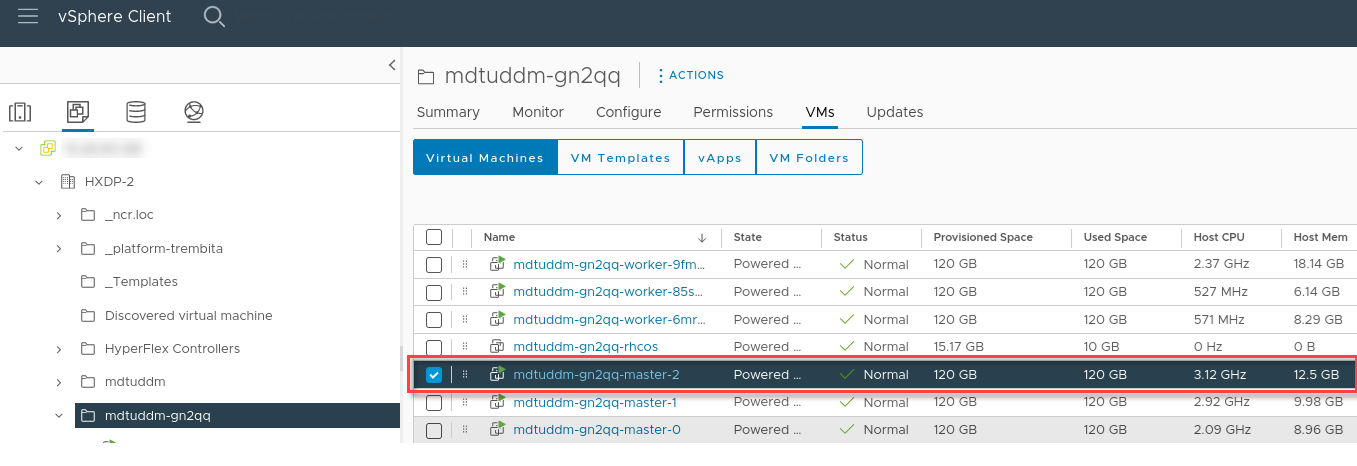Open the hamburger main menu

pos(28,16)
